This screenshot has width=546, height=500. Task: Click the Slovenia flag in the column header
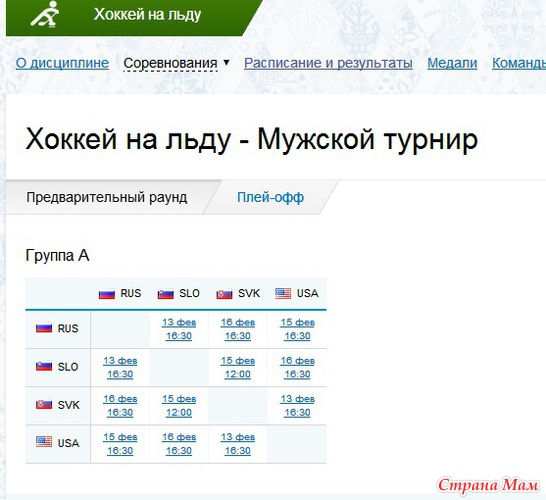[165, 294]
